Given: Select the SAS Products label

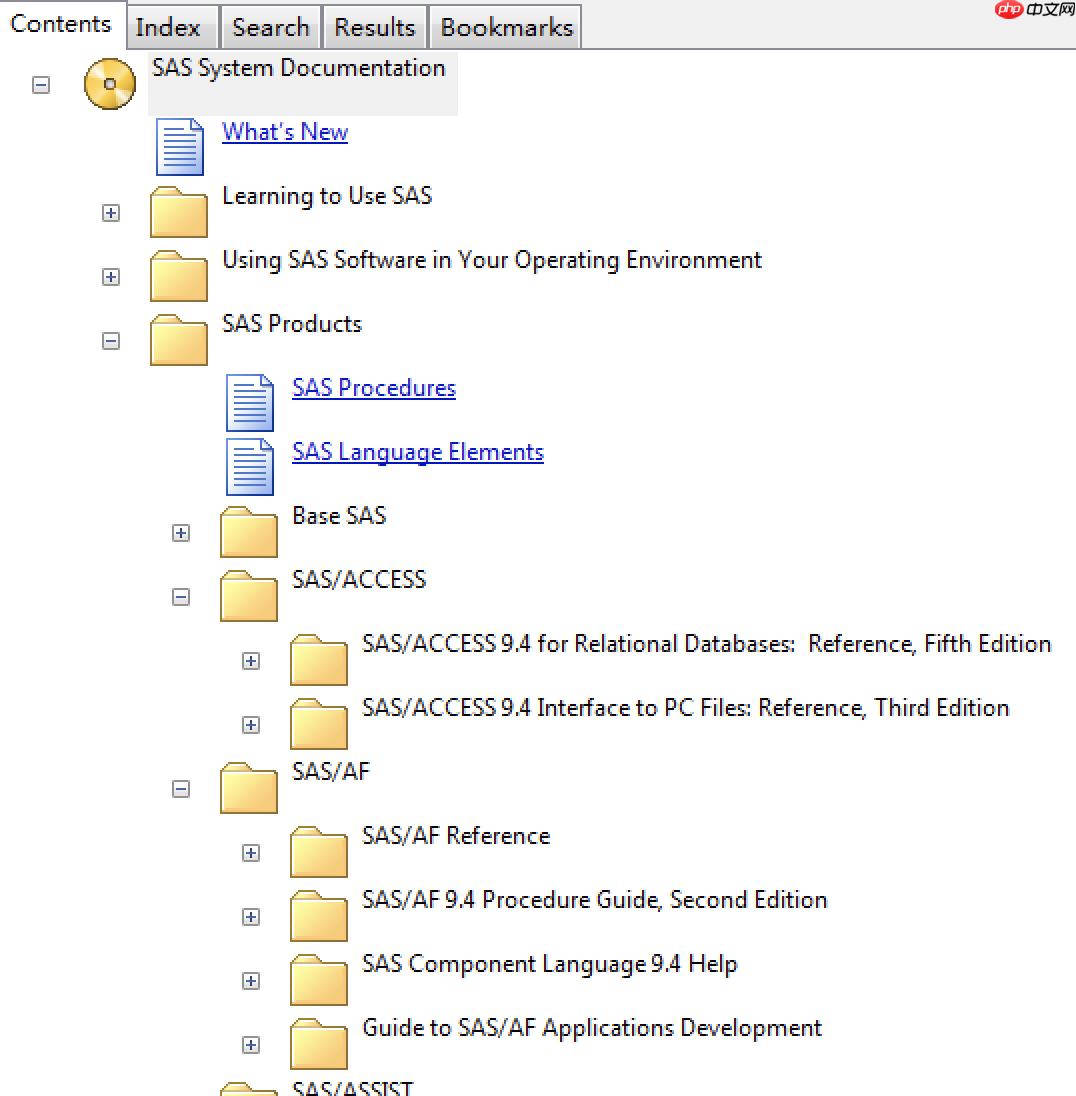Looking at the screenshot, I should (292, 324).
